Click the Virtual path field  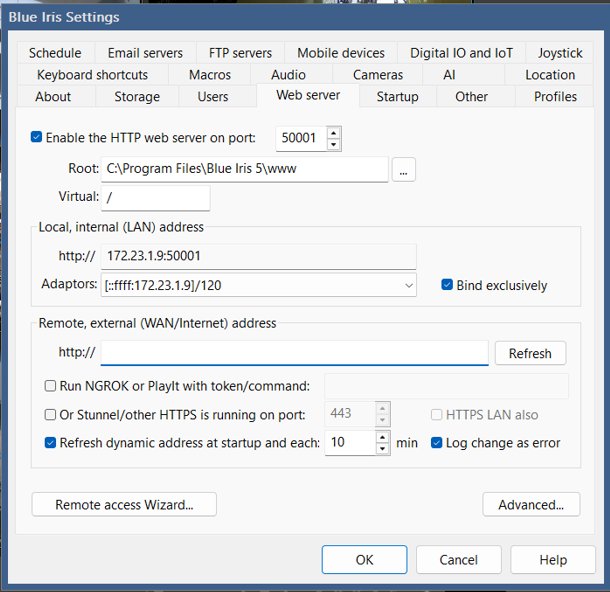coord(156,198)
